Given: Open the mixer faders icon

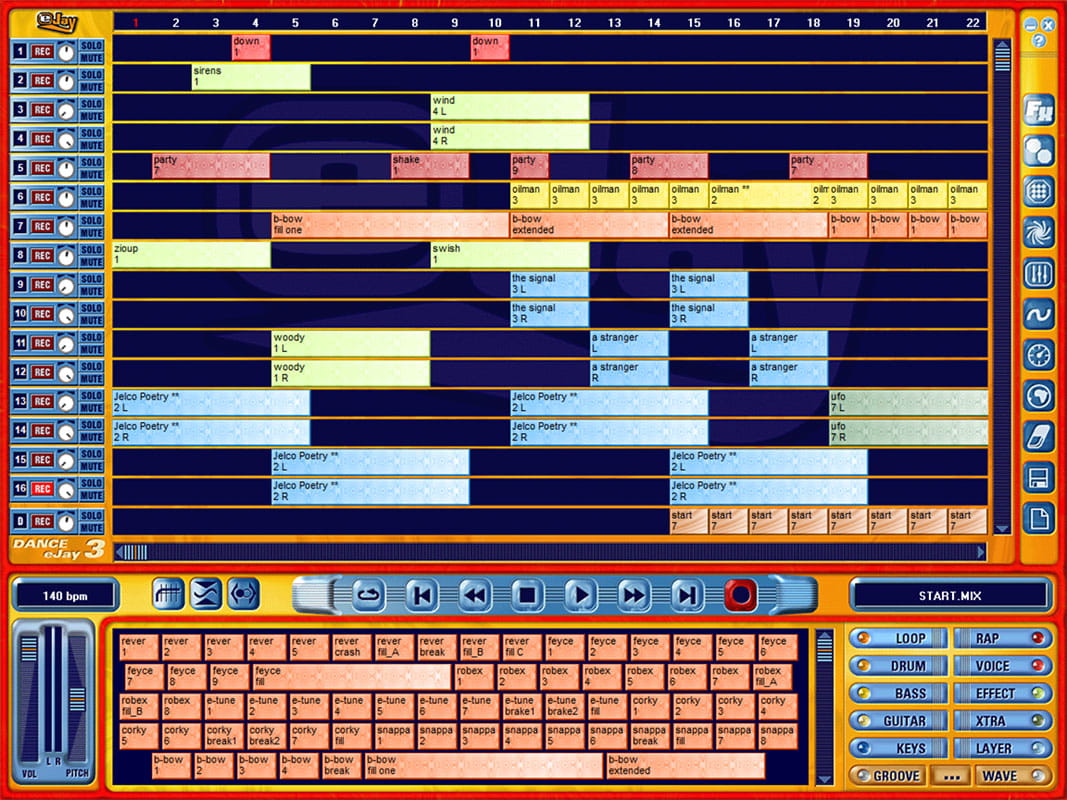Looking at the screenshot, I should (x=1038, y=274).
